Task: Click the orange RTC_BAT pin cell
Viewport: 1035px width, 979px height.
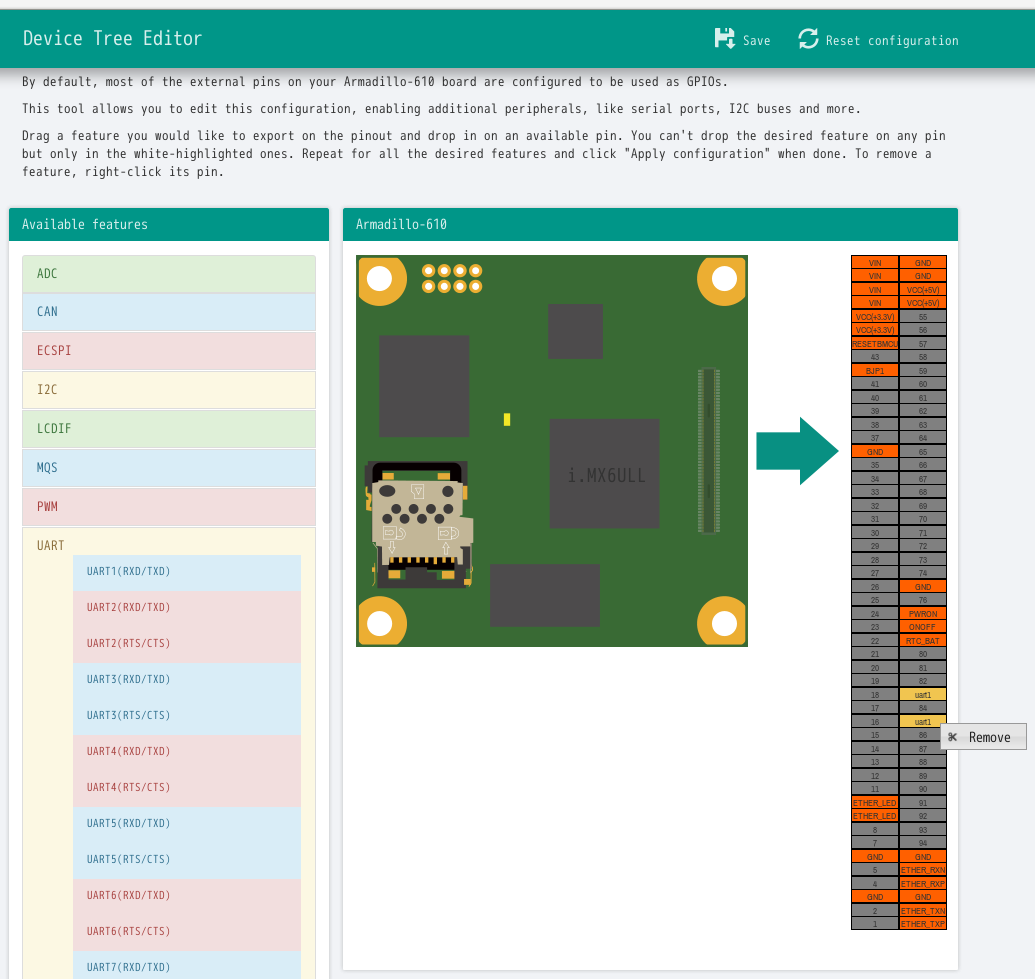Action: click(x=922, y=640)
